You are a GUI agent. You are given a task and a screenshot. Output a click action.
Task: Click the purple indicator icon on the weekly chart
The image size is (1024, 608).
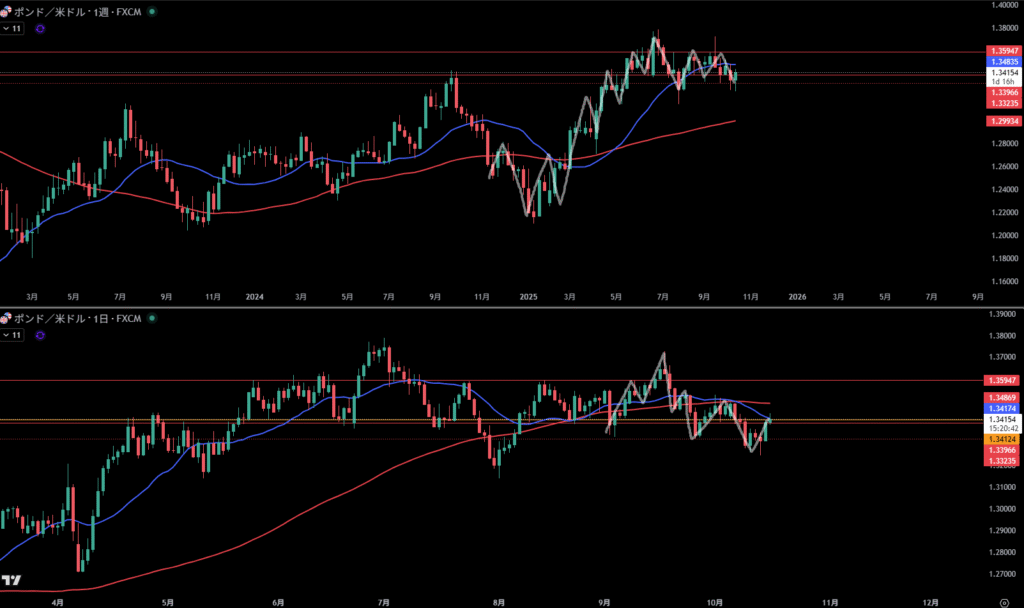(39, 29)
